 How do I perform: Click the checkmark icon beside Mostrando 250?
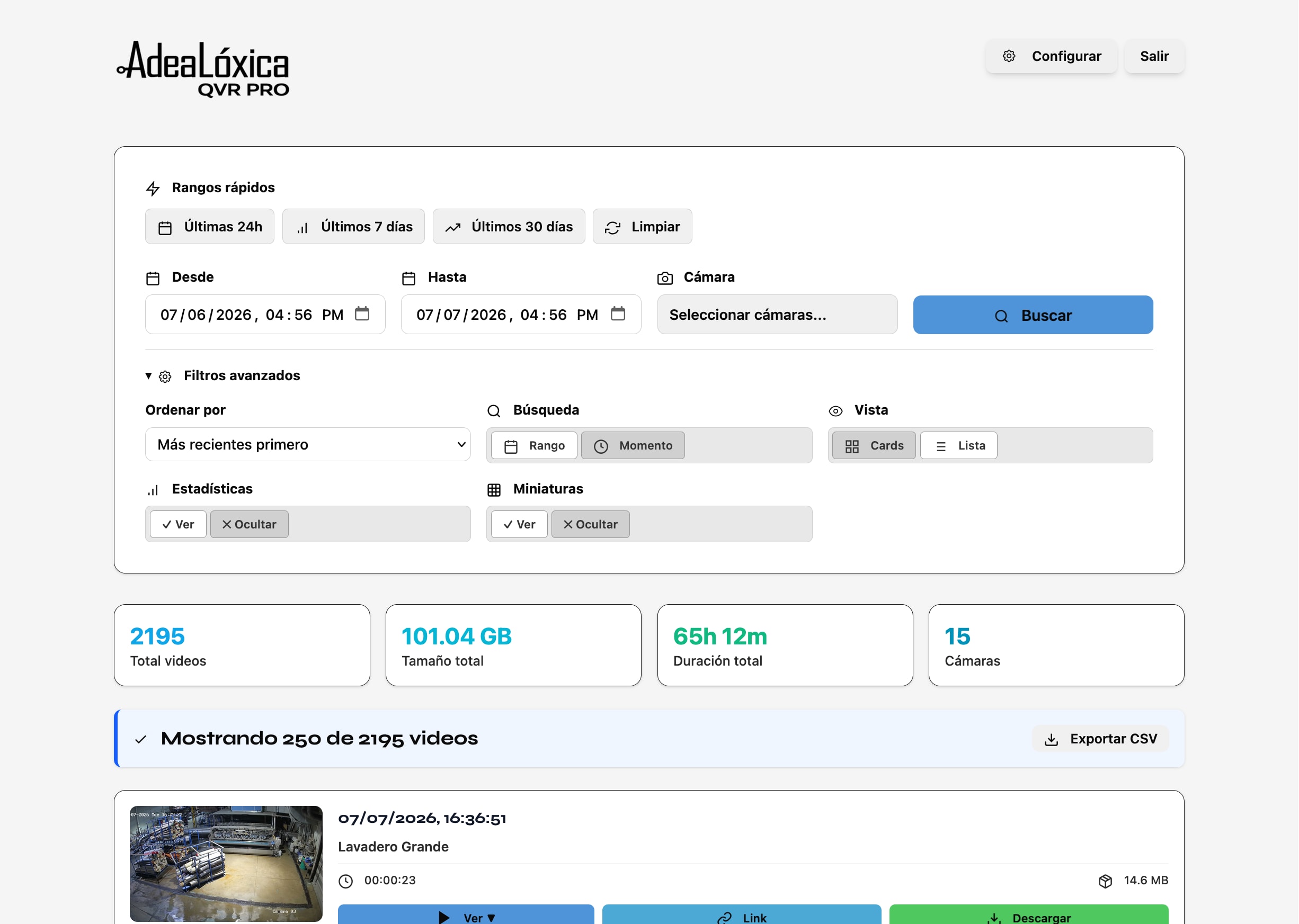(x=140, y=739)
